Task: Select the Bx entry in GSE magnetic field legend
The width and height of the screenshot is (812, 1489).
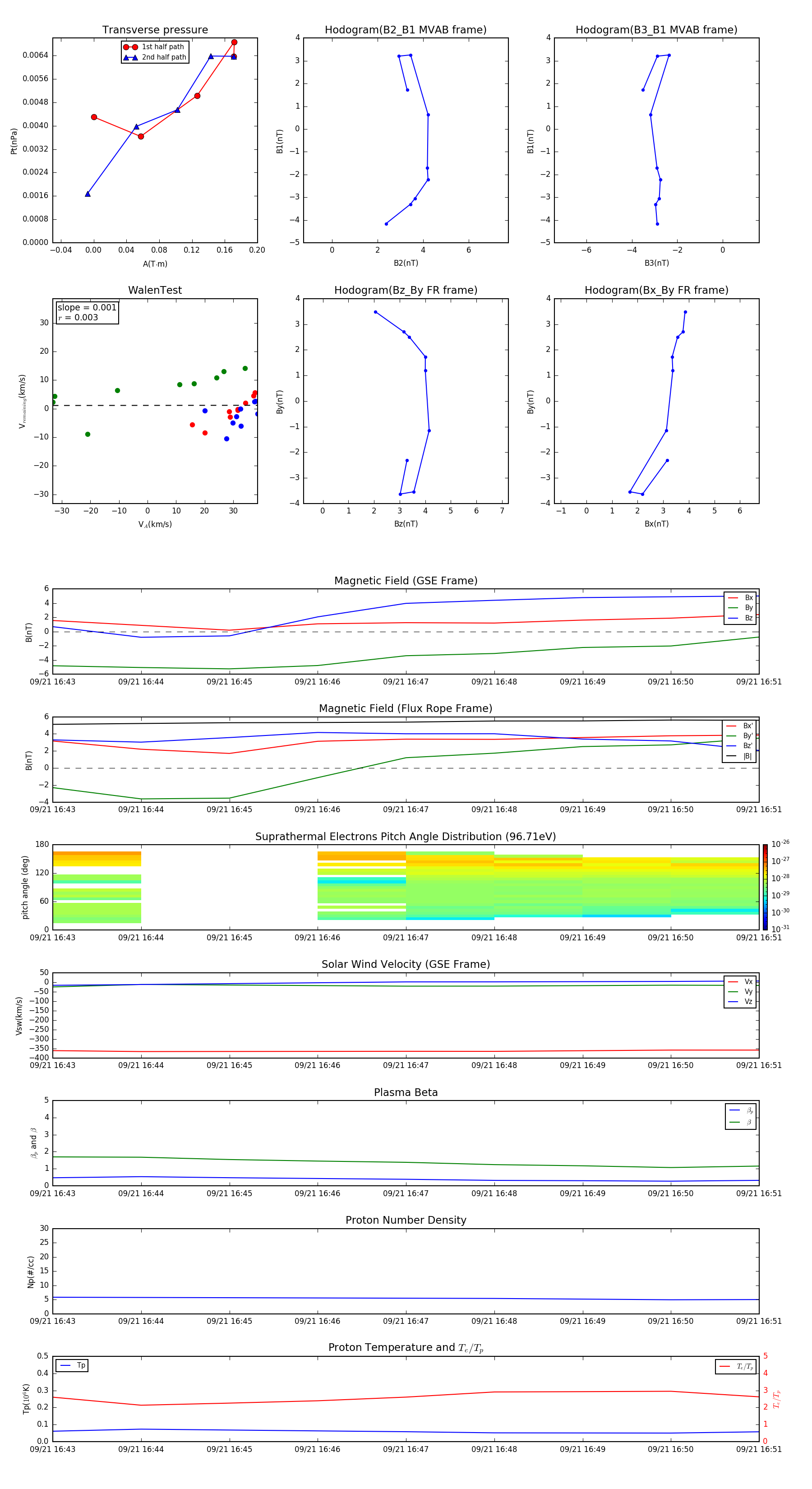Action: [x=740, y=598]
